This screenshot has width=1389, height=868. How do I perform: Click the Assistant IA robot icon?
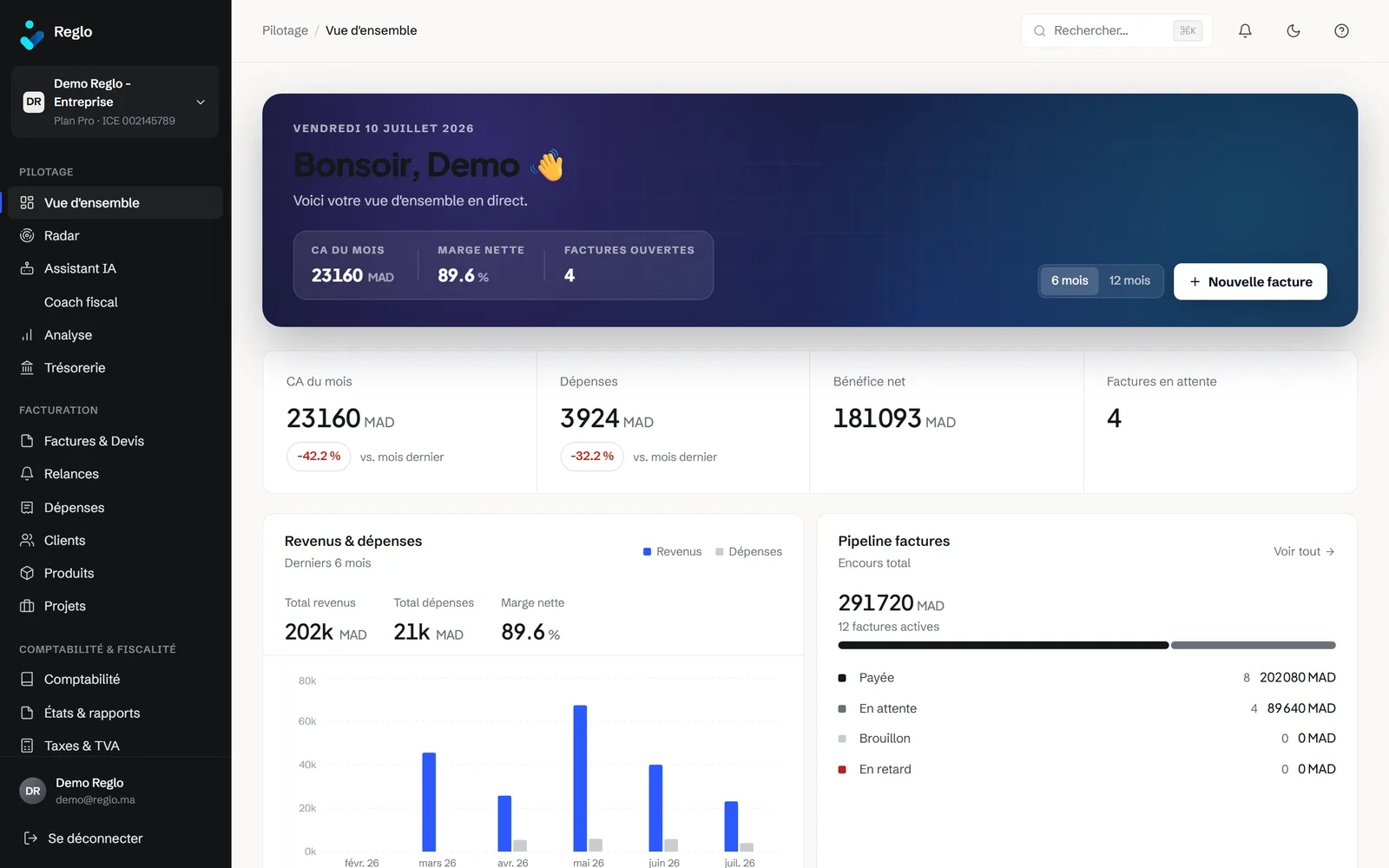tap(27, 268)
